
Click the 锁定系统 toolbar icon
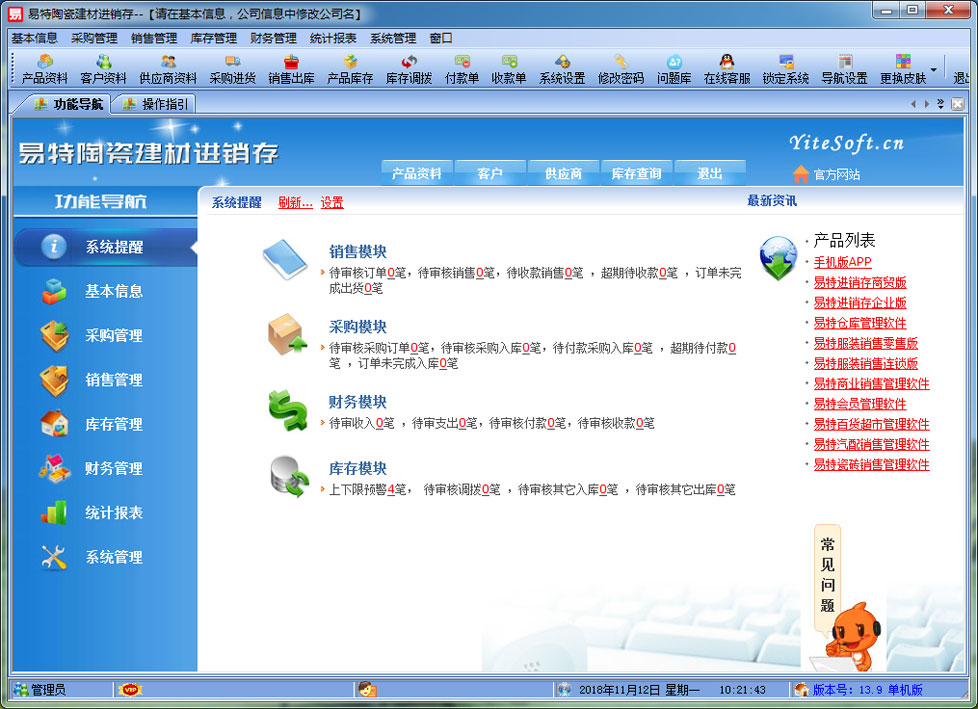click(786, 69)
